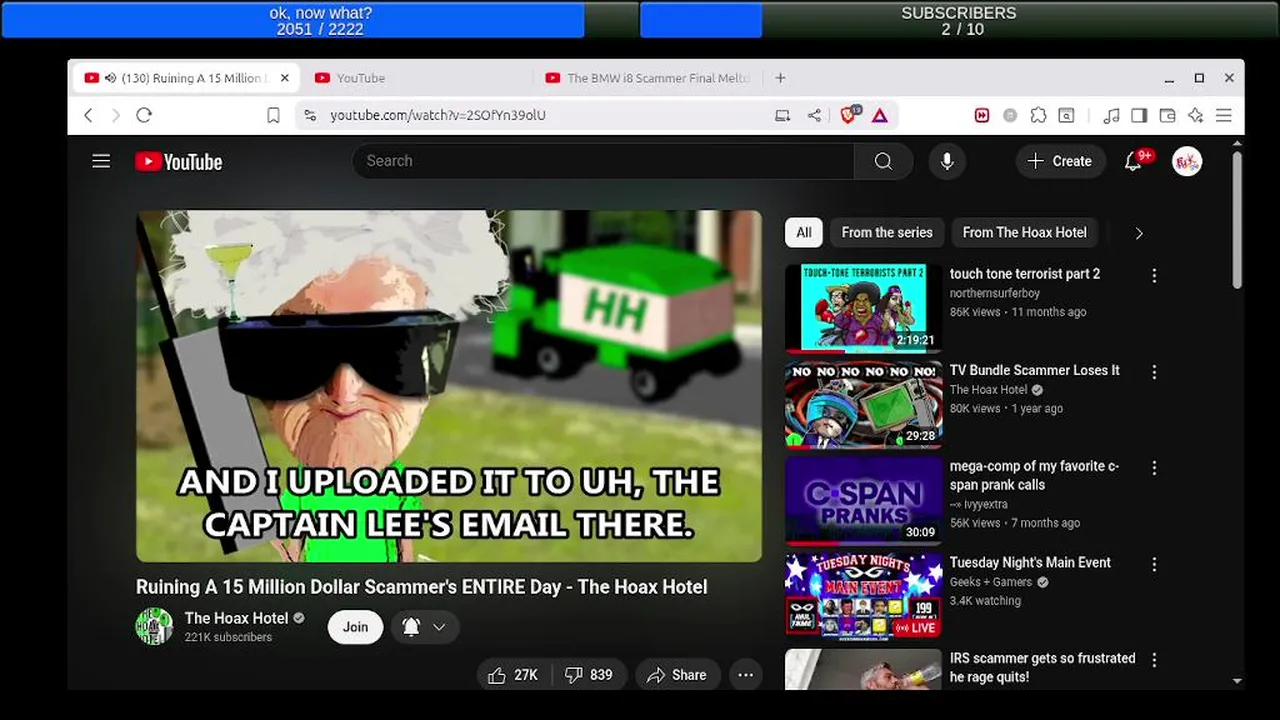The image size is (1280, 720).
Task: Open options for touch tone terrorist video
Action: 1154,275
